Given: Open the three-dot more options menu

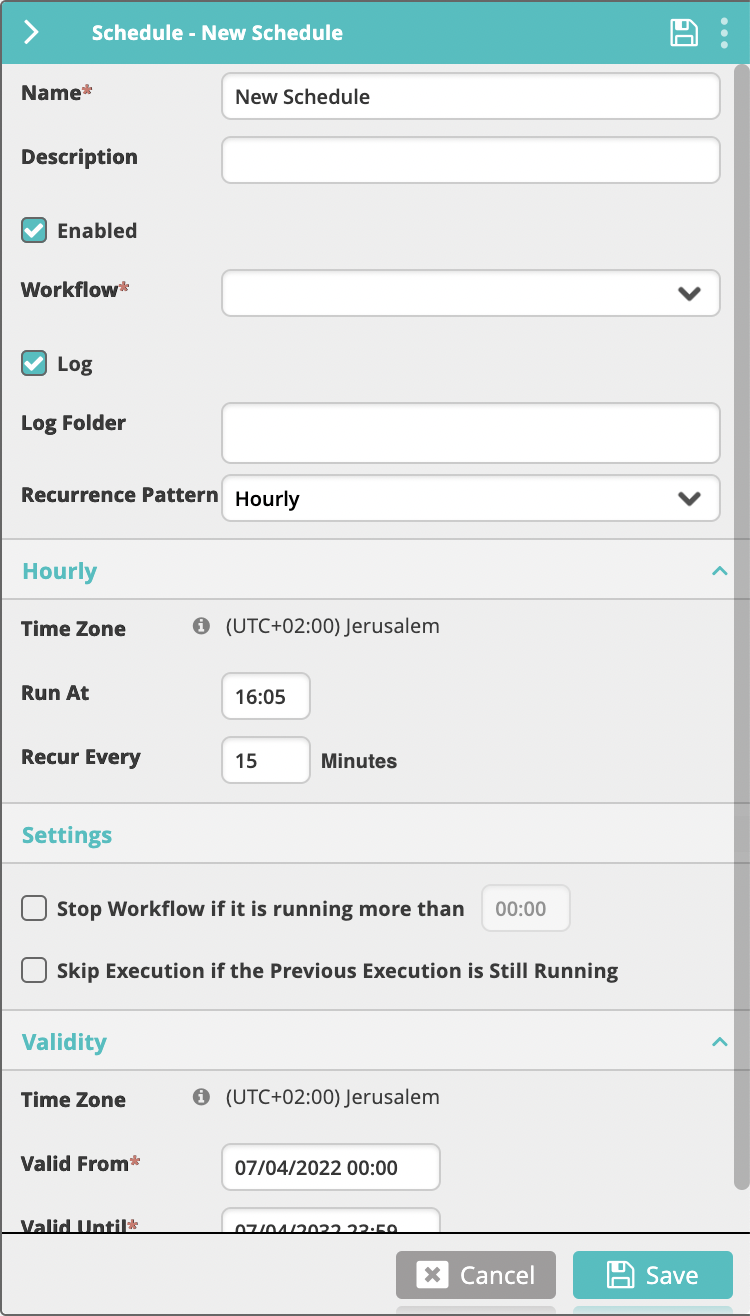Looking at the screenshot, I should tap(725, 32).
